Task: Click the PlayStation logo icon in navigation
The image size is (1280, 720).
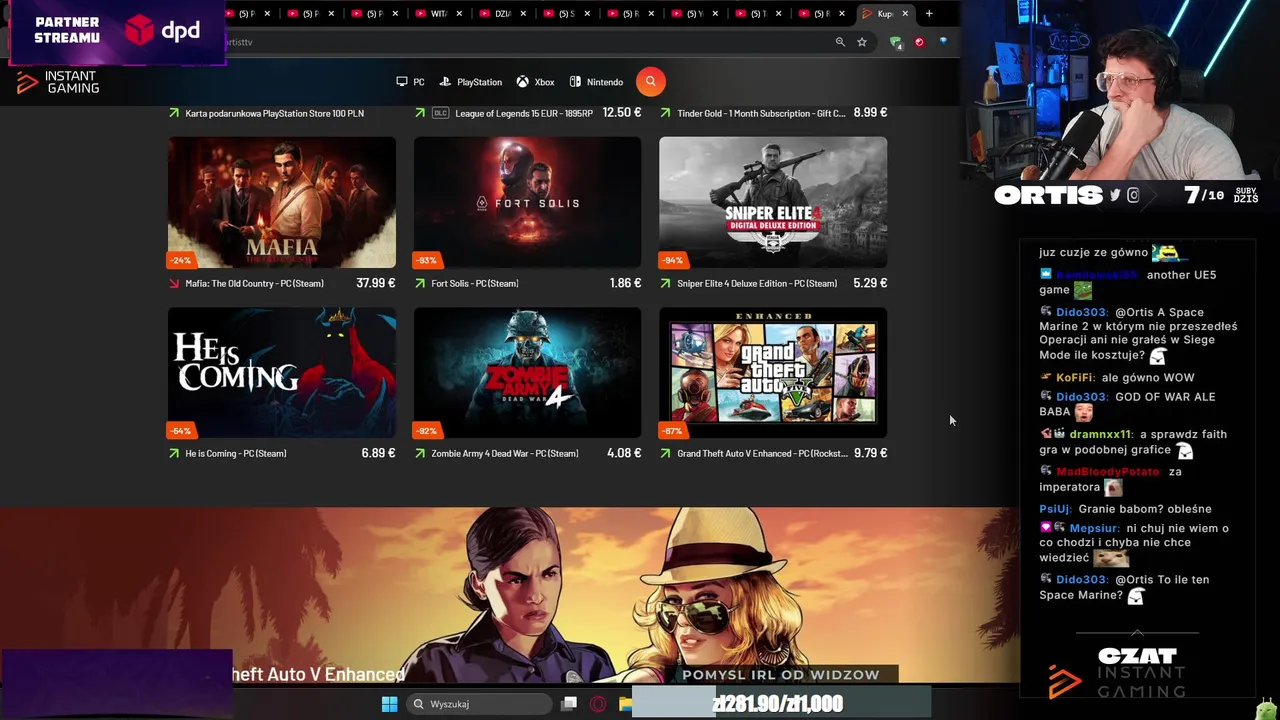Action: tap(445, 82)
